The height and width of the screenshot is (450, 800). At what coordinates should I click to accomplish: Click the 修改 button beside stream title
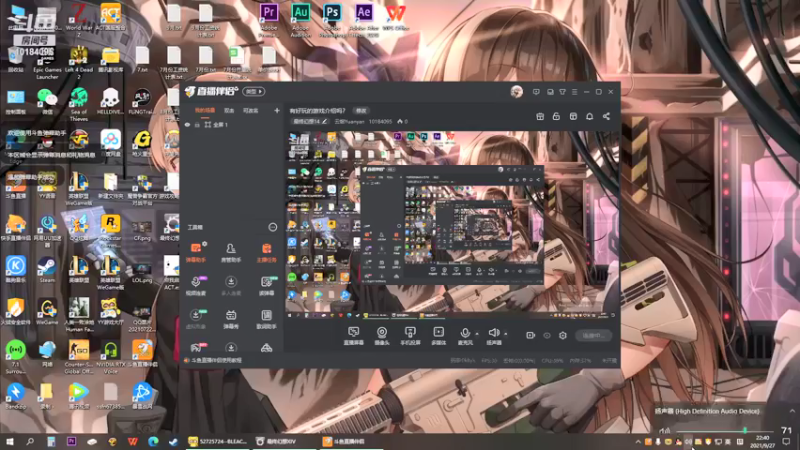point(361,111)
